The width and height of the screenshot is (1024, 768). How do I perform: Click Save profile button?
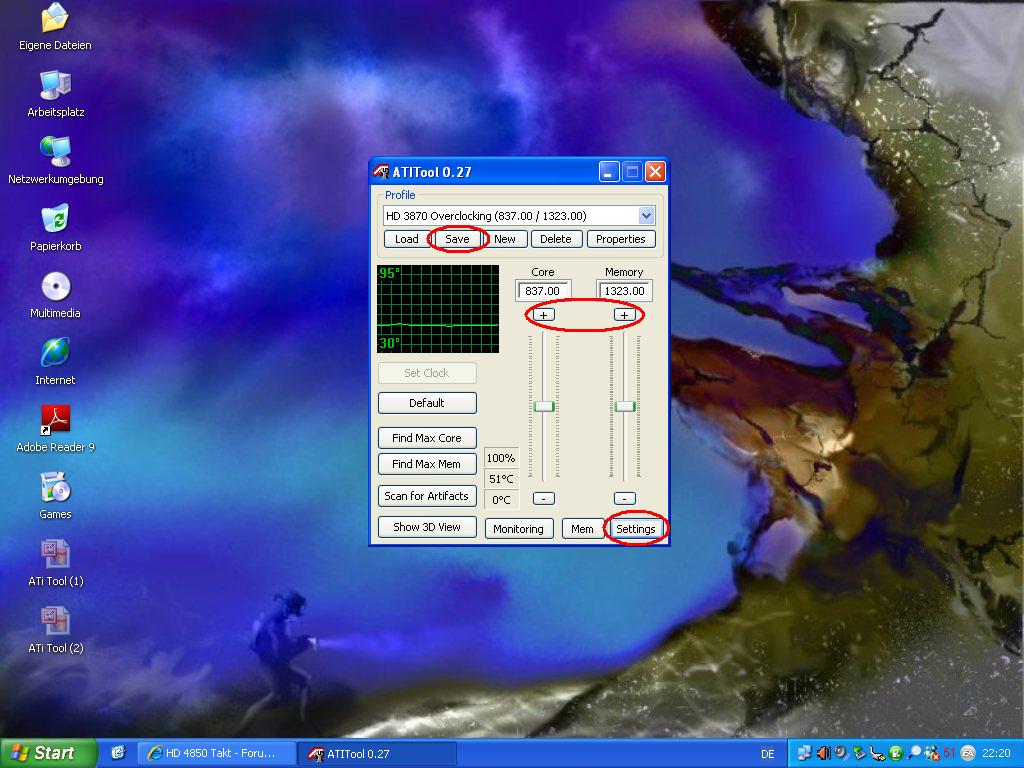457,239
